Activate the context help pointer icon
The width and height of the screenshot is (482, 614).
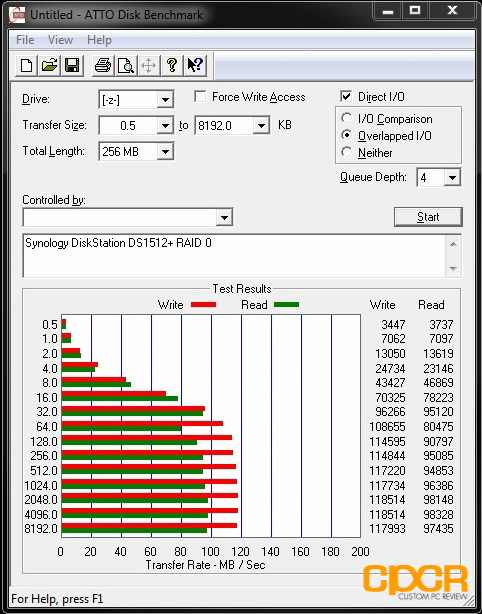click(195, 65)
